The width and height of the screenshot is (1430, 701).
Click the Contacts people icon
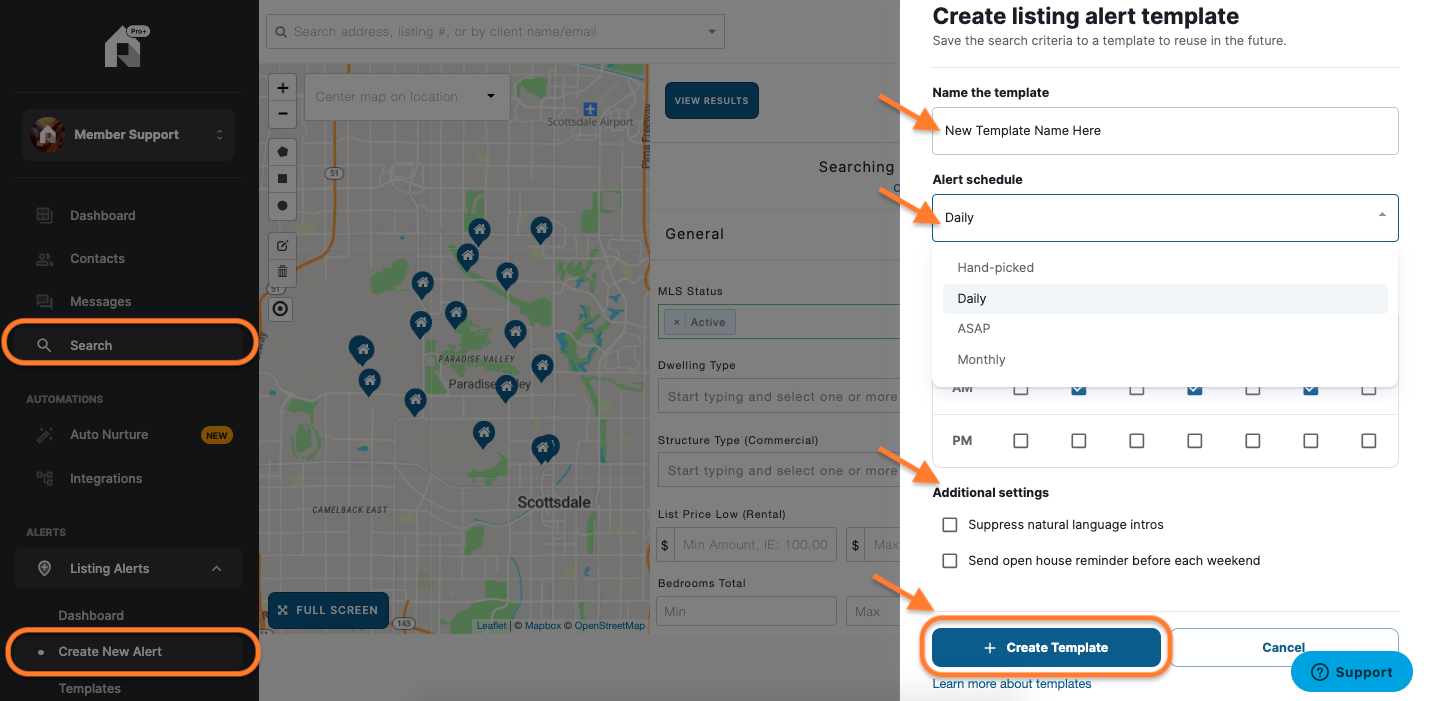[x=44, y=258]
